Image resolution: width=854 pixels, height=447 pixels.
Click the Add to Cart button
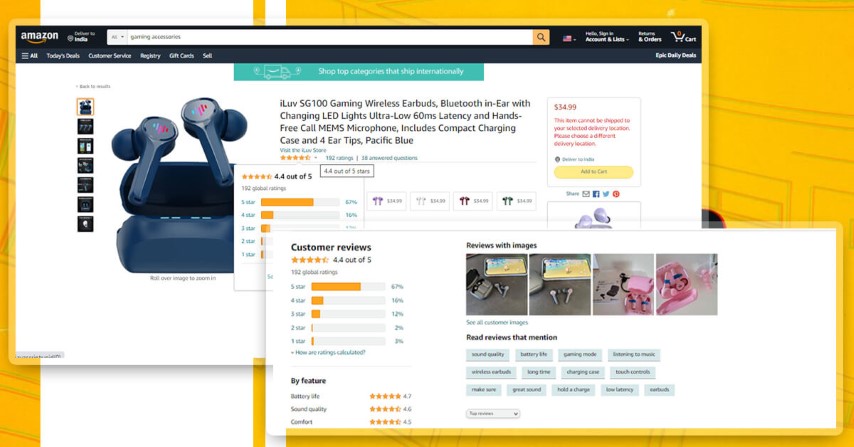pyautogui.click(x=594, y=172)
